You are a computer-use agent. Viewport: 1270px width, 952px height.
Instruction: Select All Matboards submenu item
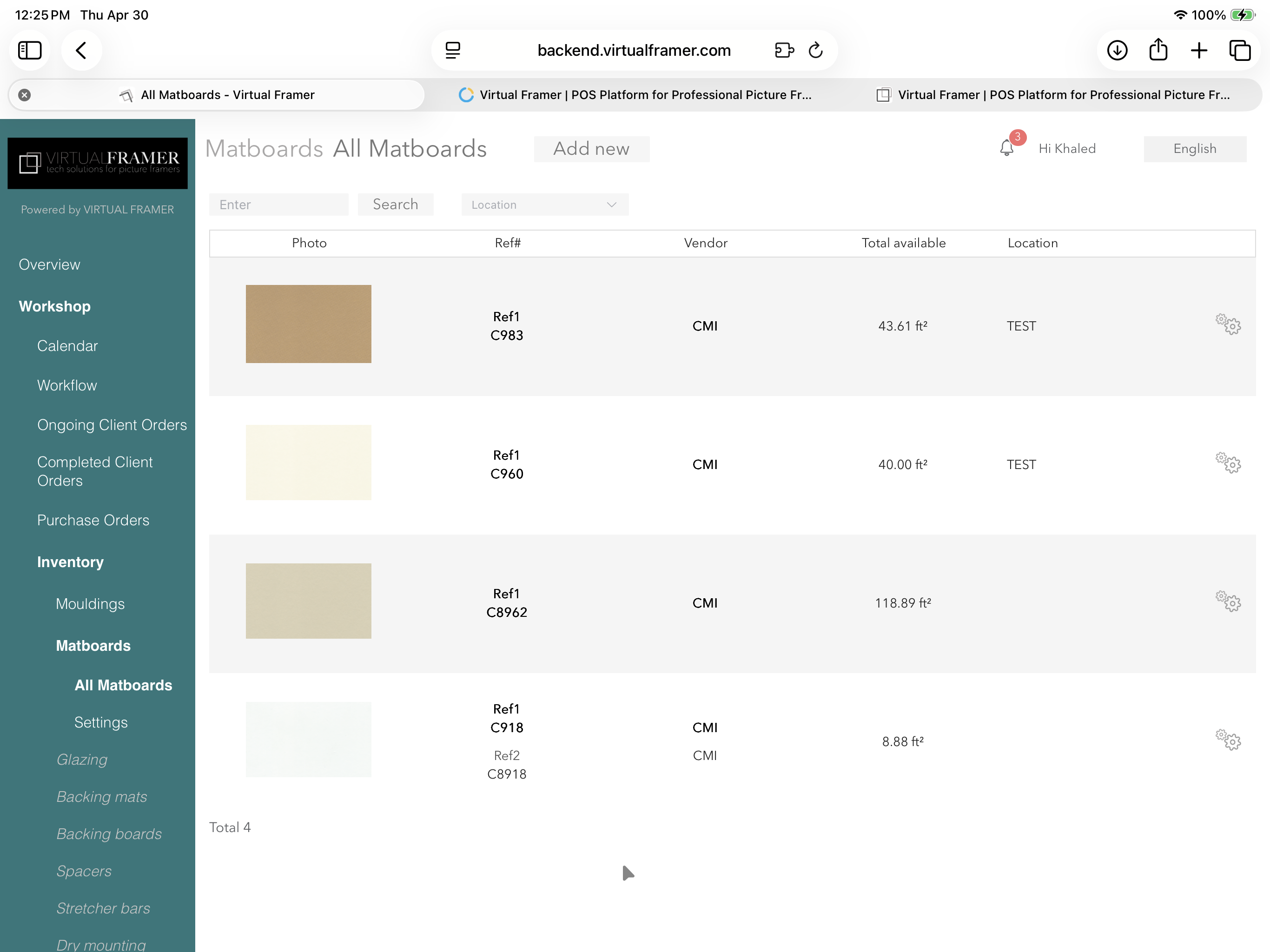pos(124,686)
